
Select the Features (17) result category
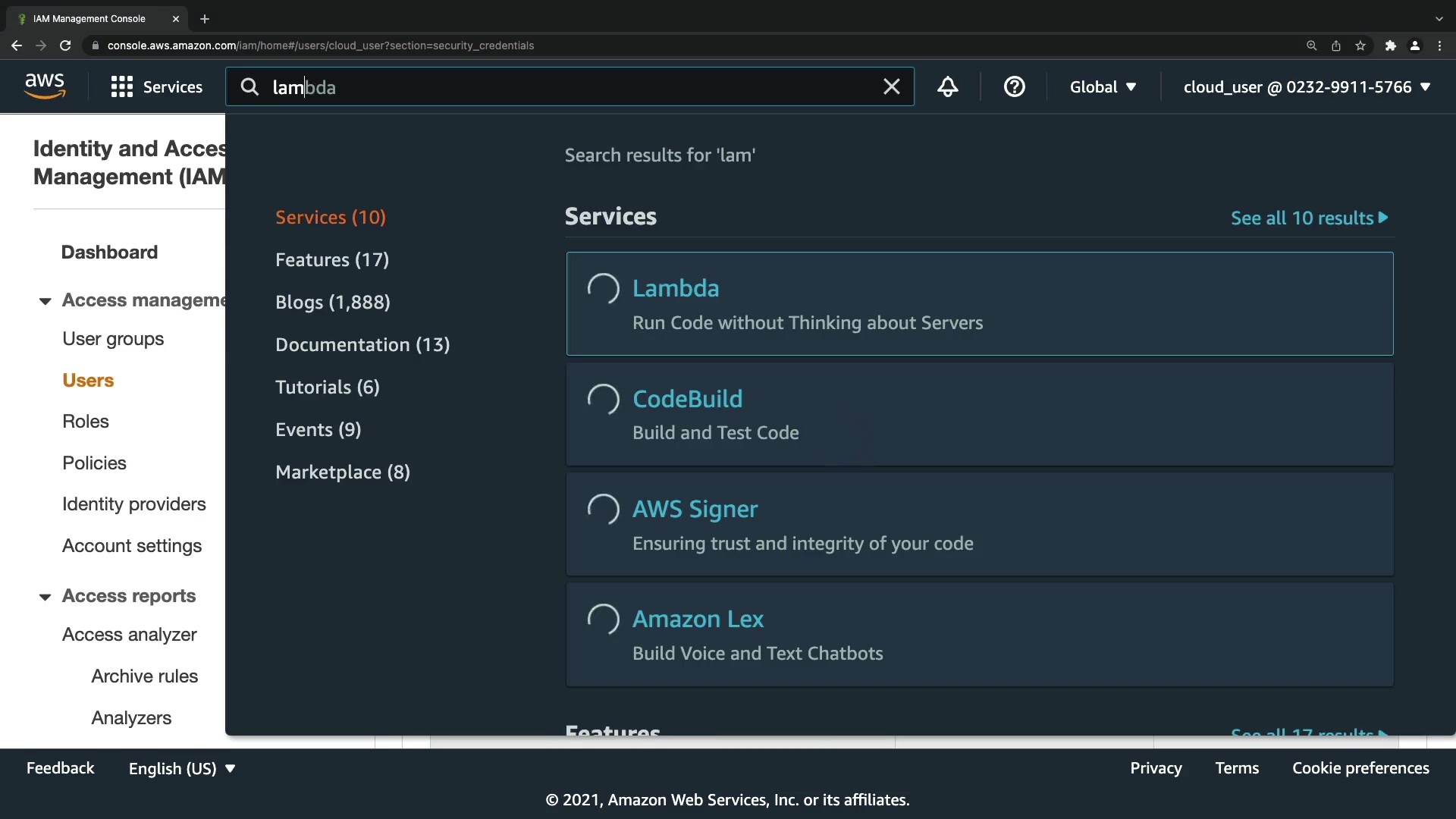click(332, 259)
